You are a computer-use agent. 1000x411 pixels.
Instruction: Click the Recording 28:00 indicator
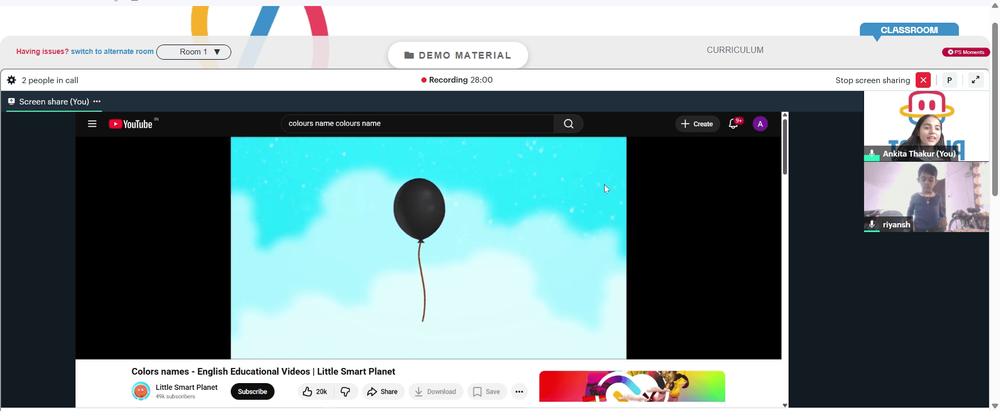point(457,80)
